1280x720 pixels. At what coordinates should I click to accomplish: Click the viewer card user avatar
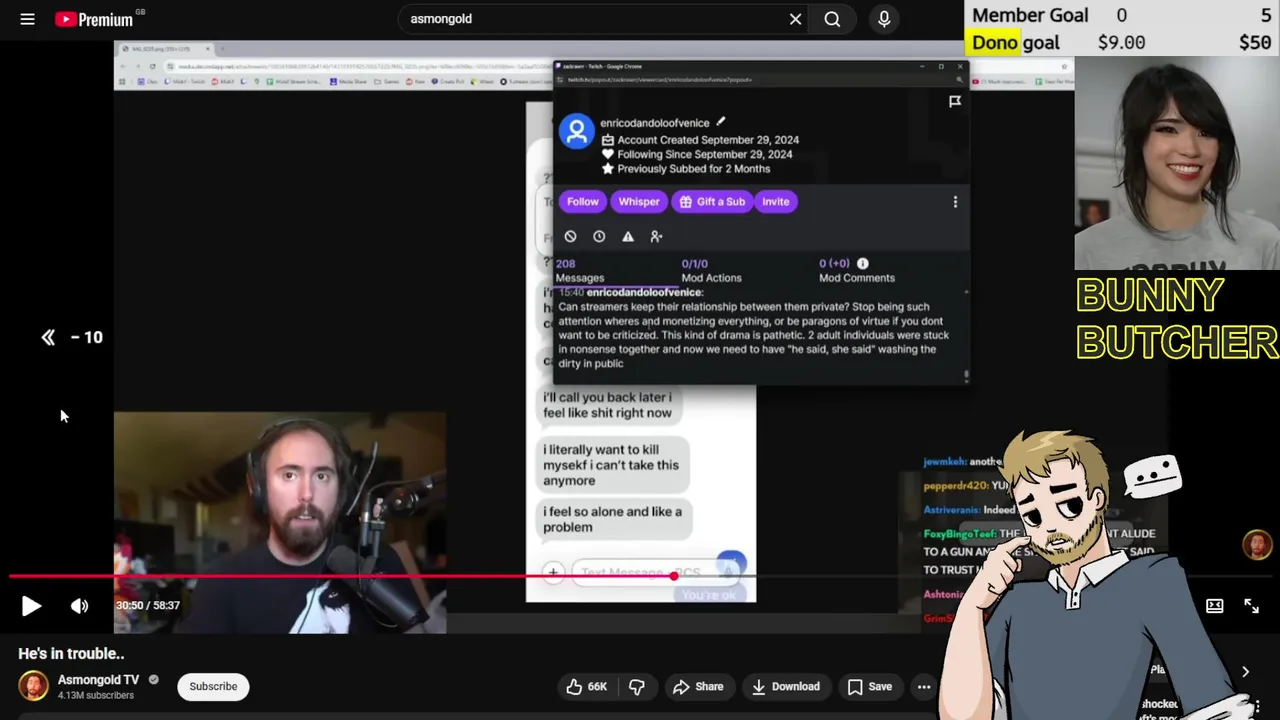pyautogui.click(x=576, y=132)
